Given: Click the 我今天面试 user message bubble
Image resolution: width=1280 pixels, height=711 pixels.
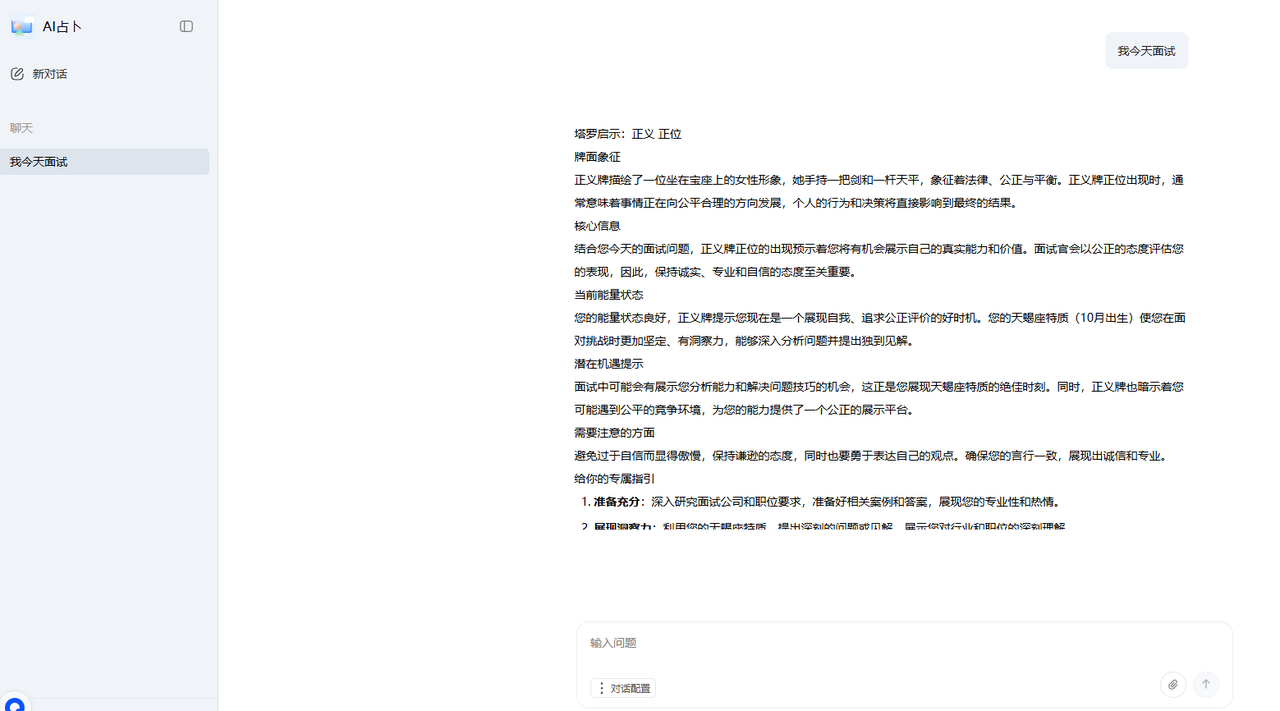Looking at the screenshot, I should [x=1146, y=51].
